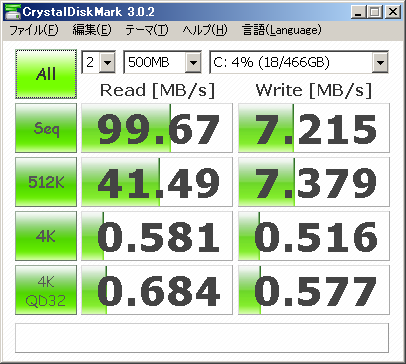
Task: Start the 4K QD32 benchmark test
Action: (x=46, y=290)
